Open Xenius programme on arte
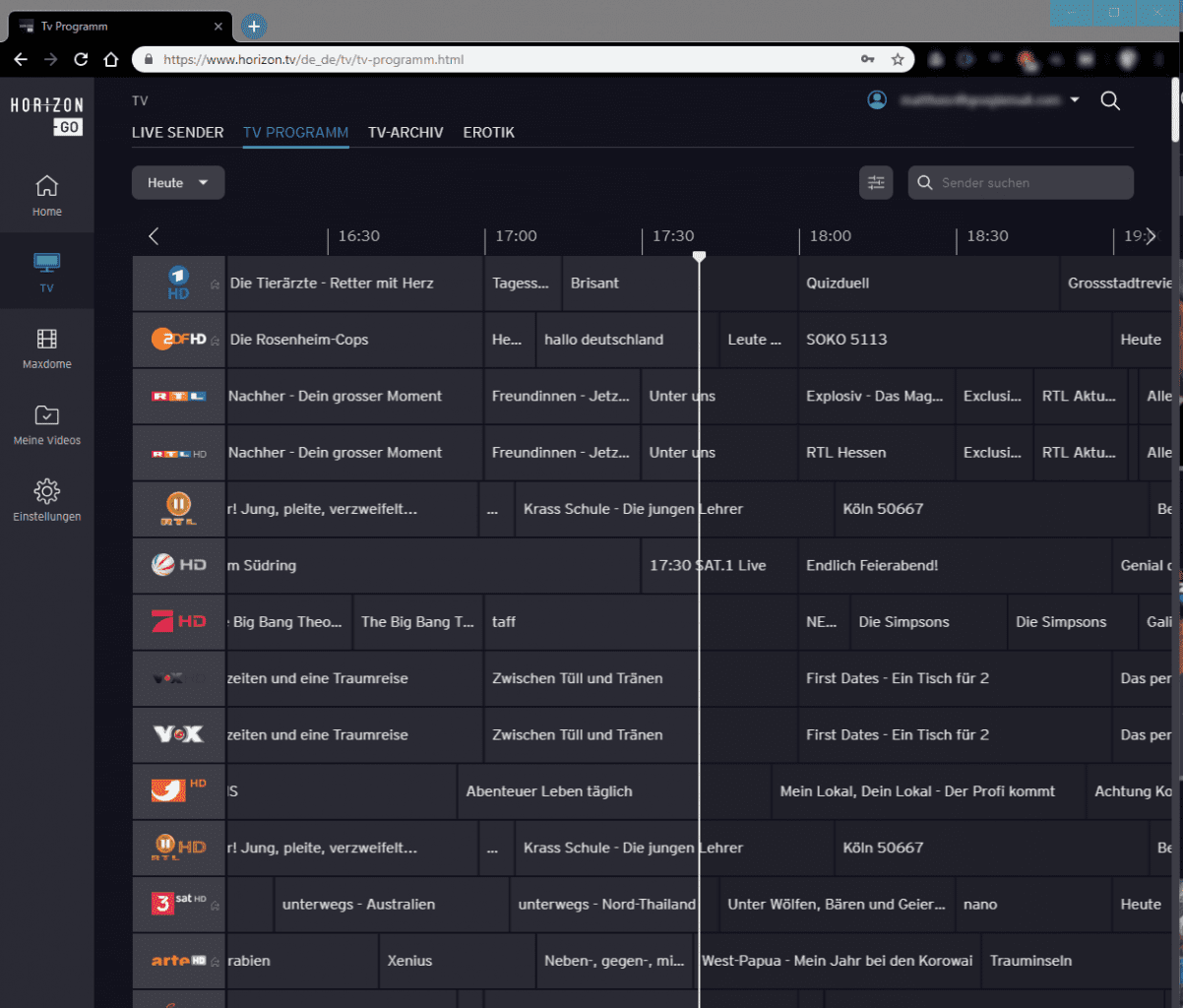This screenshot has height=1008, width=1183. click(458, 960)
